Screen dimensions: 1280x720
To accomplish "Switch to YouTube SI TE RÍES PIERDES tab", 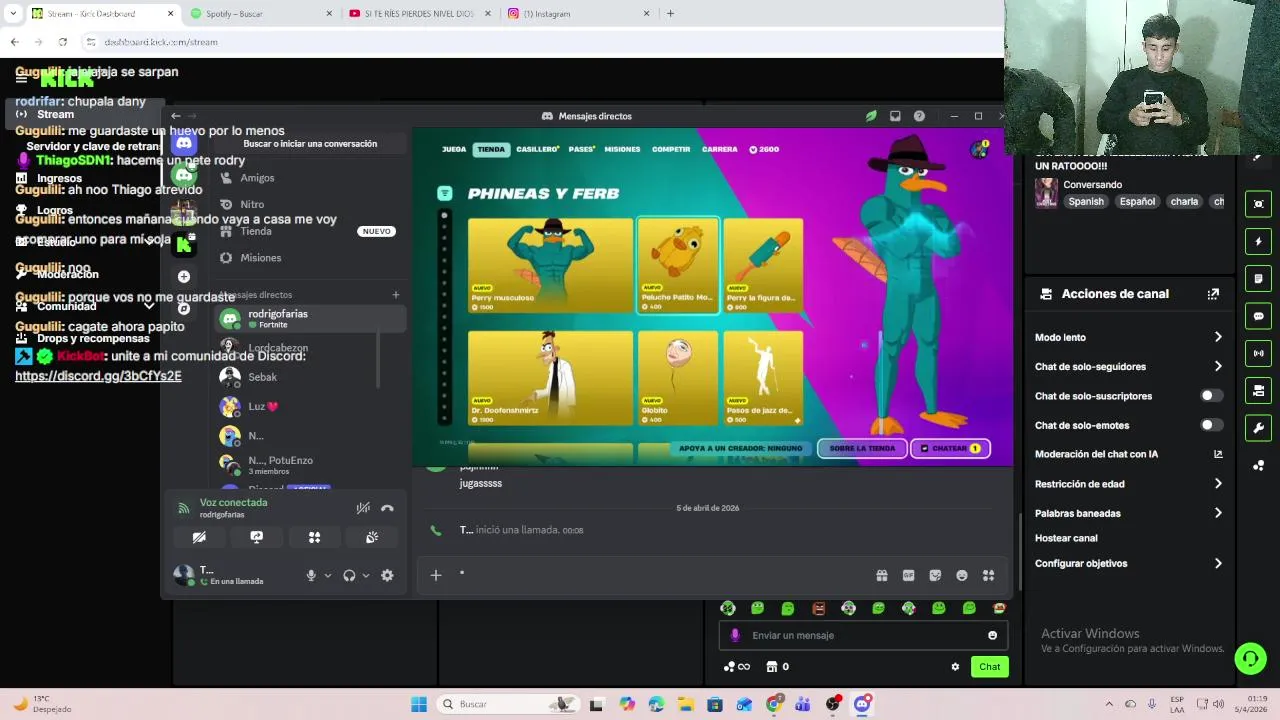I will (419, 14).
